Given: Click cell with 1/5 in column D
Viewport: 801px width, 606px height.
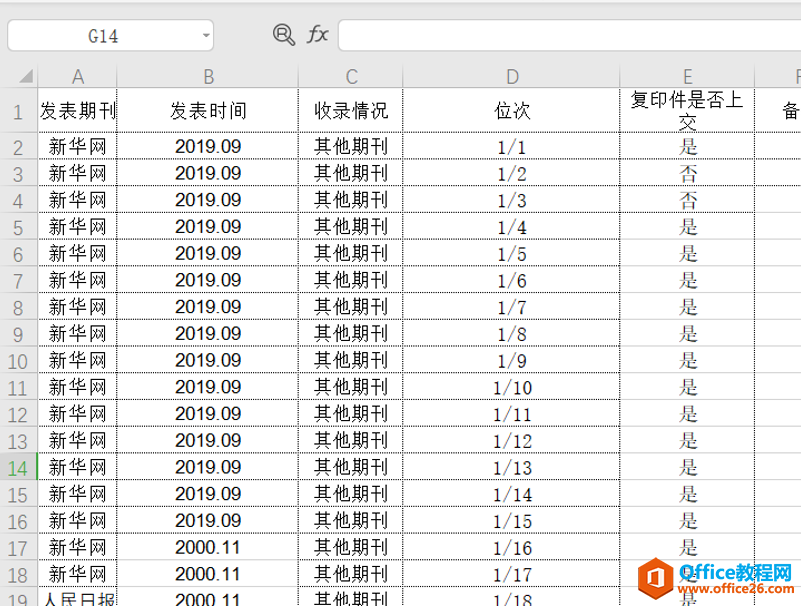Looking at the screenshot, I should pos(512,253).
